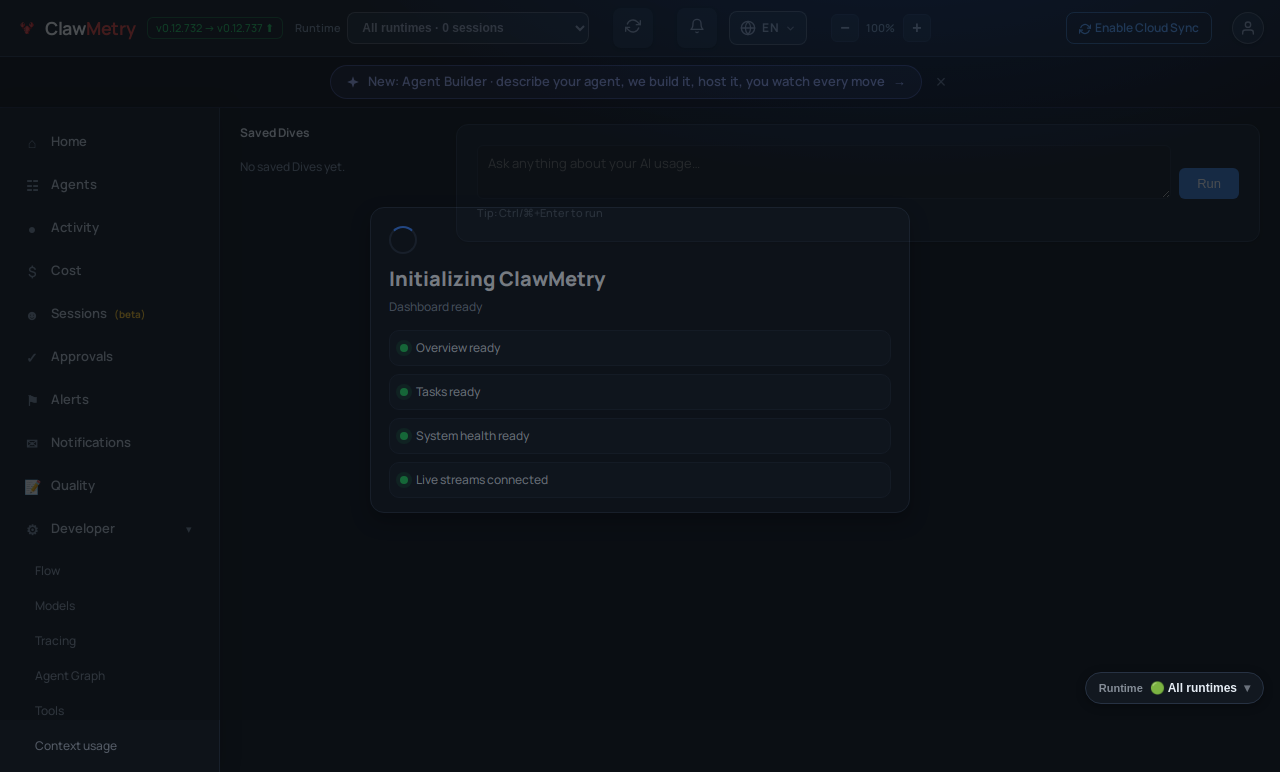Click the 100% zoom level text

[x=880, y=28]
